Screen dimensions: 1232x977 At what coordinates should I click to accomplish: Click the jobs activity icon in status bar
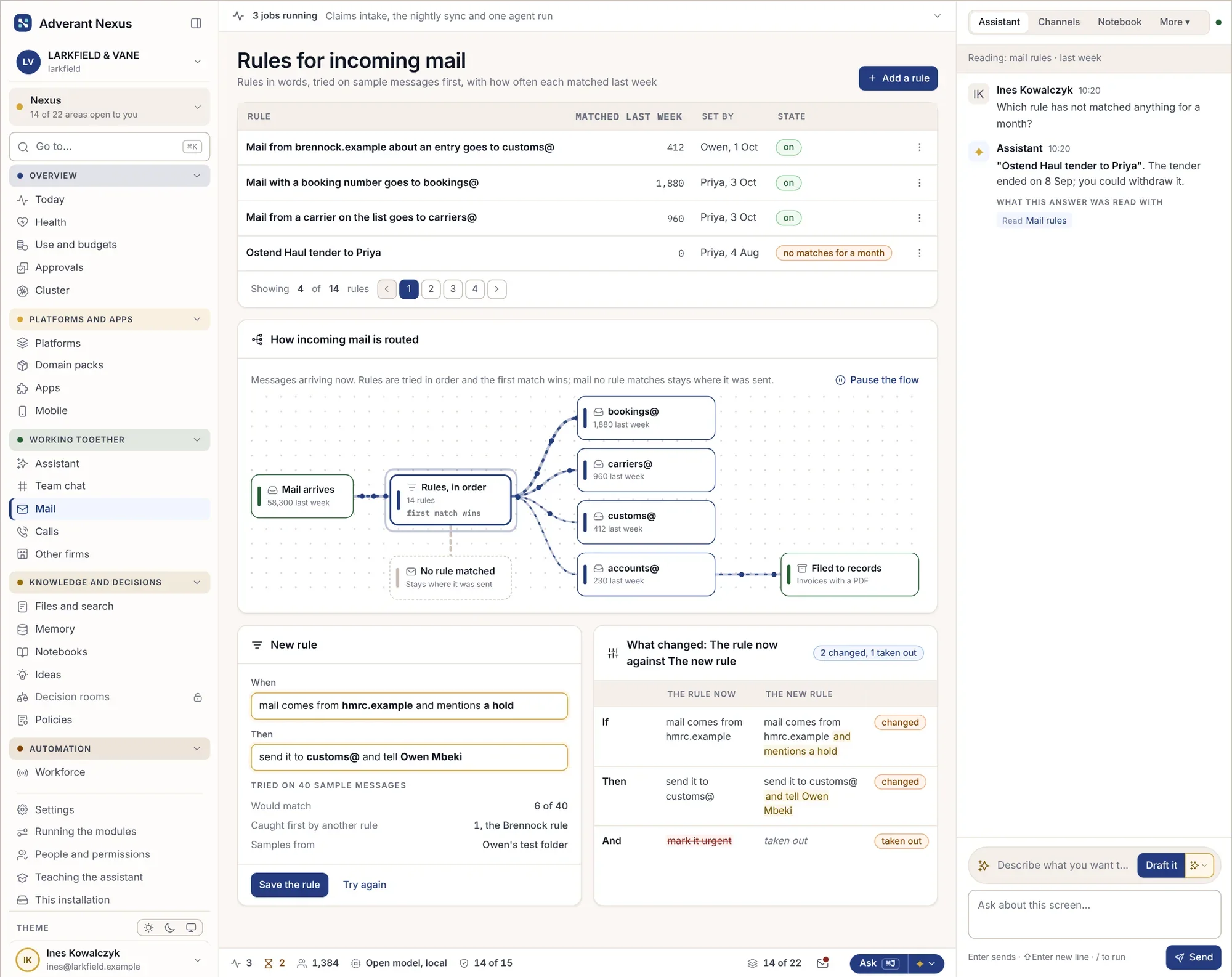click(241, 963)
